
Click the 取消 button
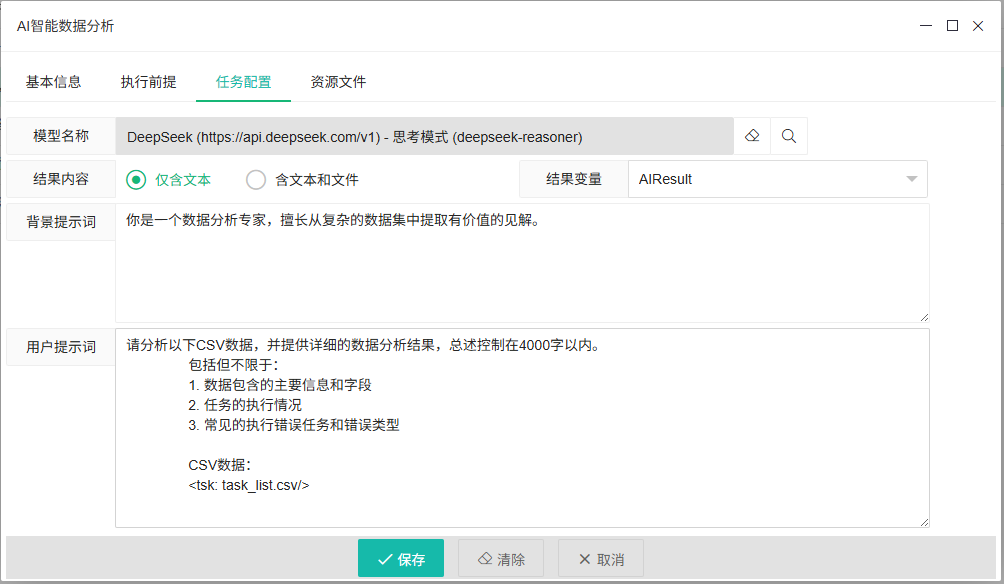coord(600,559)
